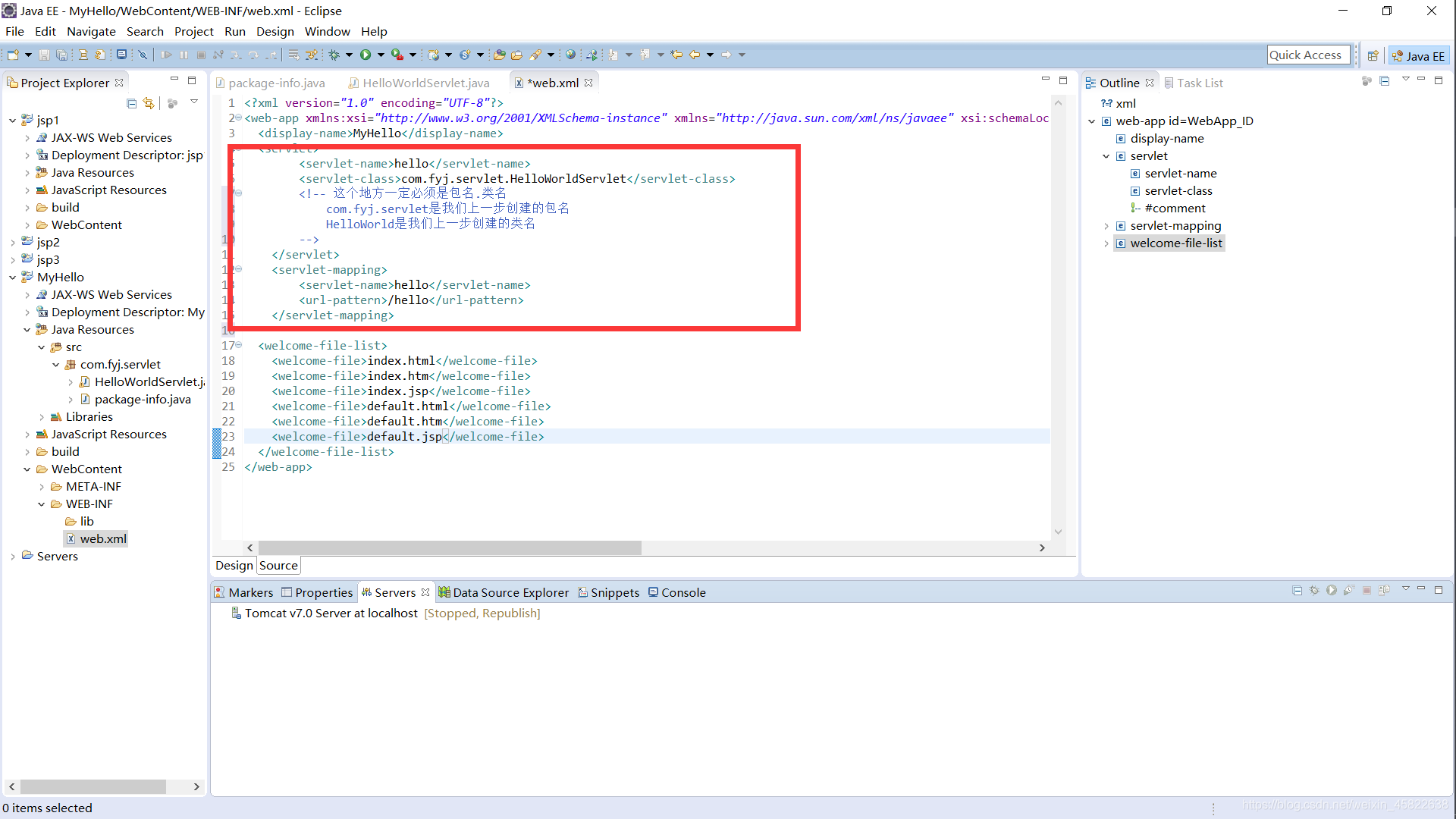The image size is (1456, 819).
Task: Open the Project menu
Action: [193, 31]
